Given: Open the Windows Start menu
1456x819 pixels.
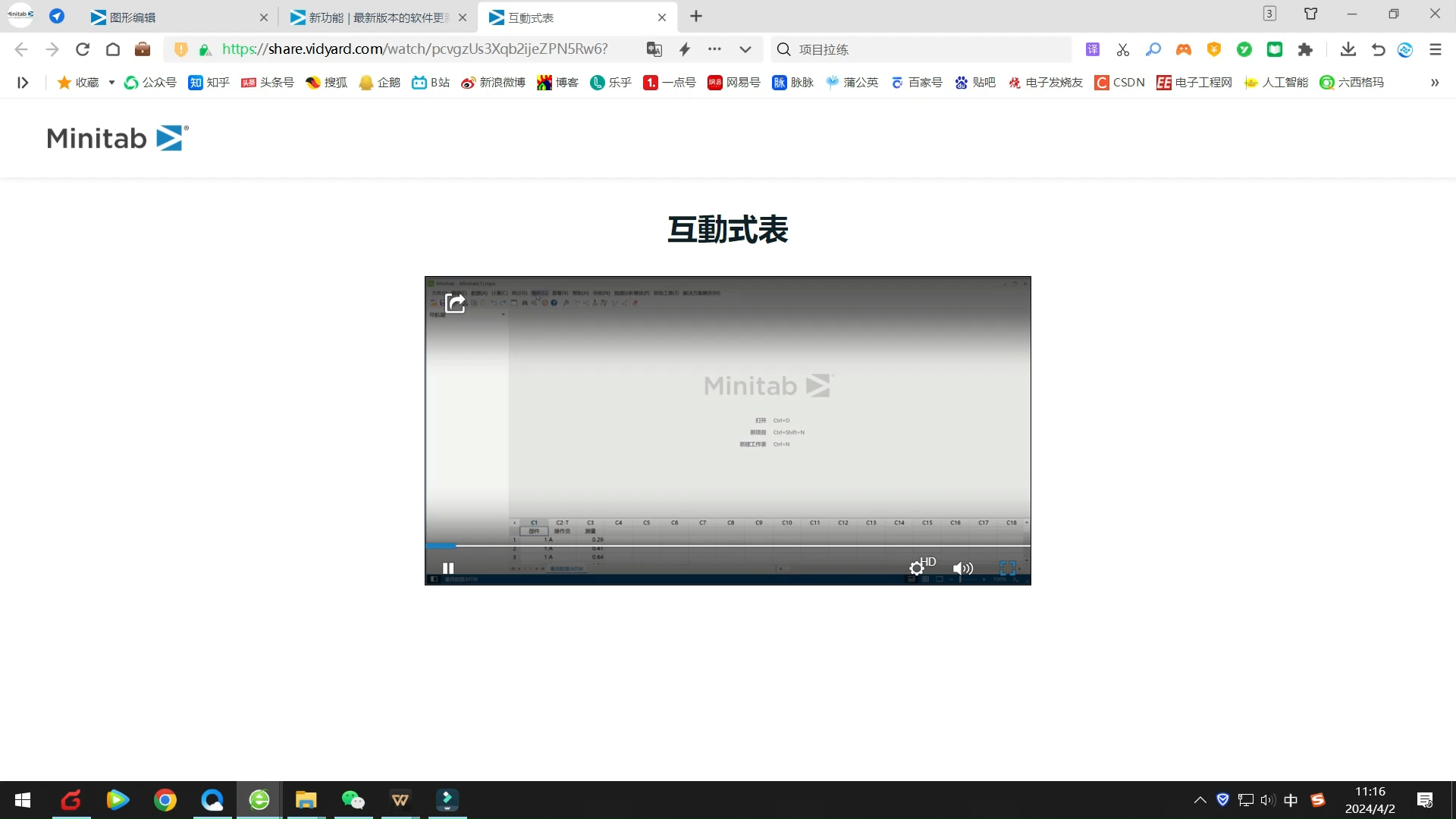Looking at the screenshot, I should 23,800.
